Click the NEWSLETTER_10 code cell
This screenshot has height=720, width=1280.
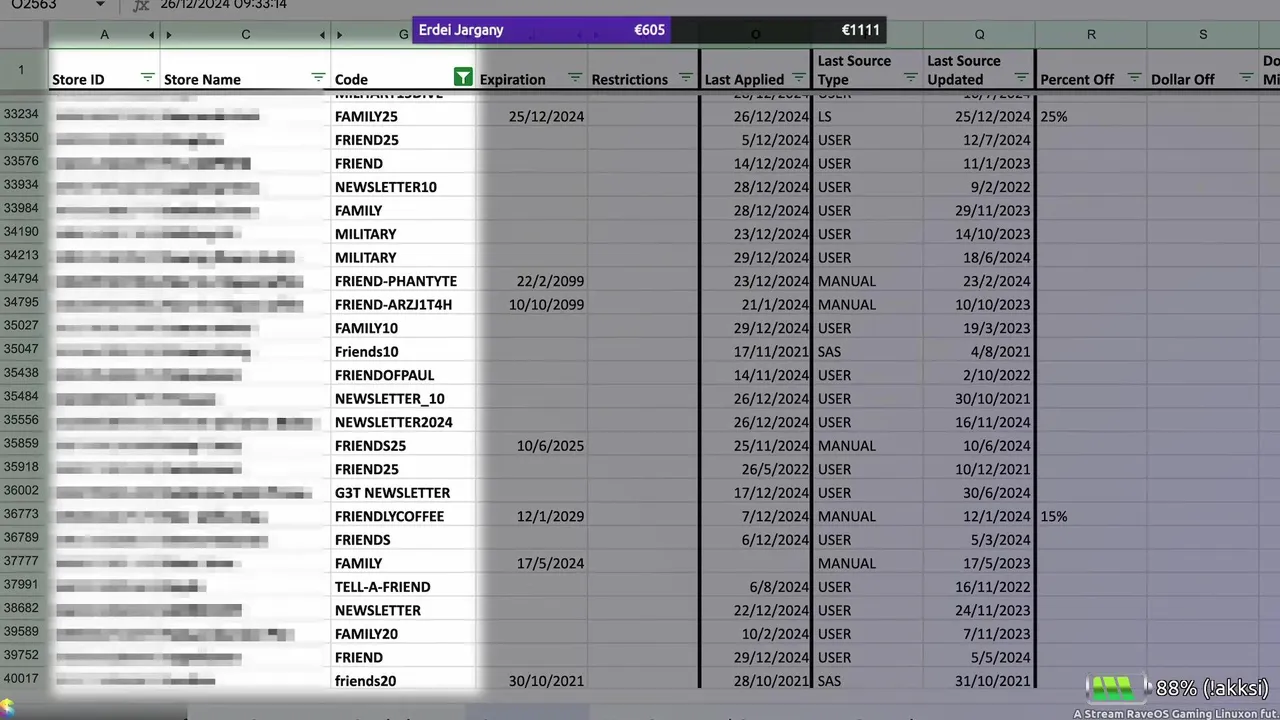point(403,398)
